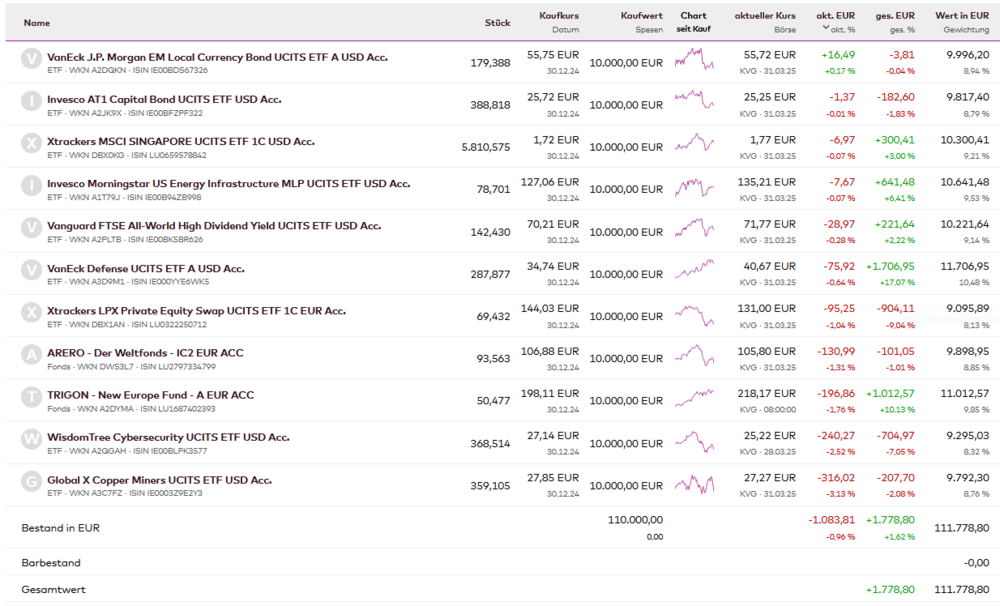Sort by Wert in EUR column header
This screenshot has width=1000, height=606.
(x=962, y=16)
